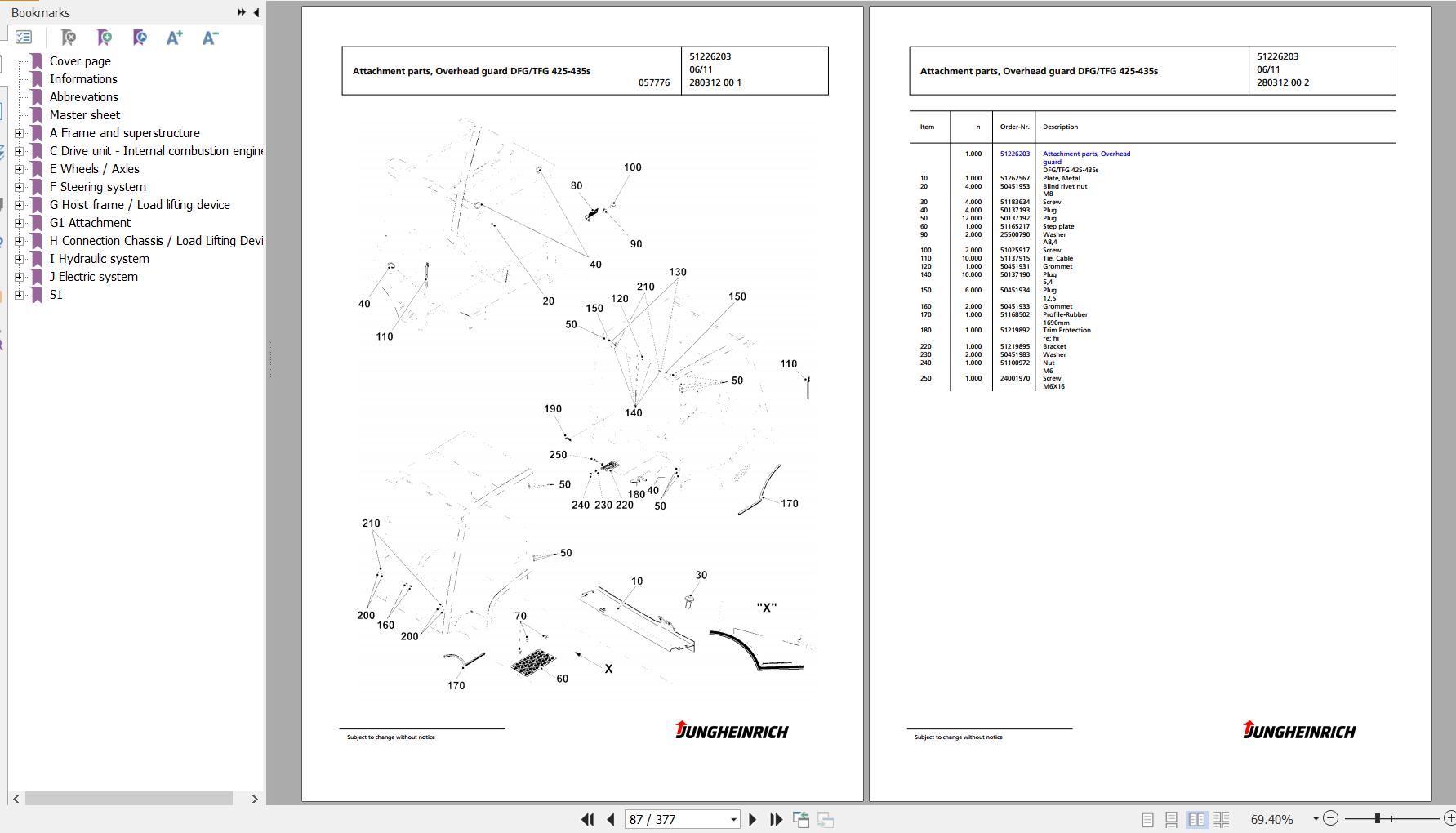Collapse the Bookmarks panel with the arrow

pyautogui.click(x=256, y=12)
